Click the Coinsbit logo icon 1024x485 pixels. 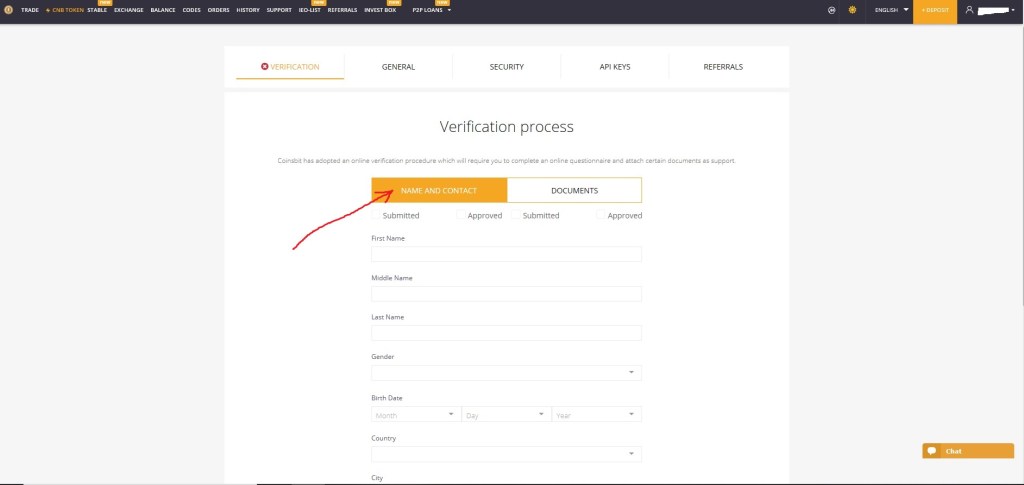[x=8, y=10]
